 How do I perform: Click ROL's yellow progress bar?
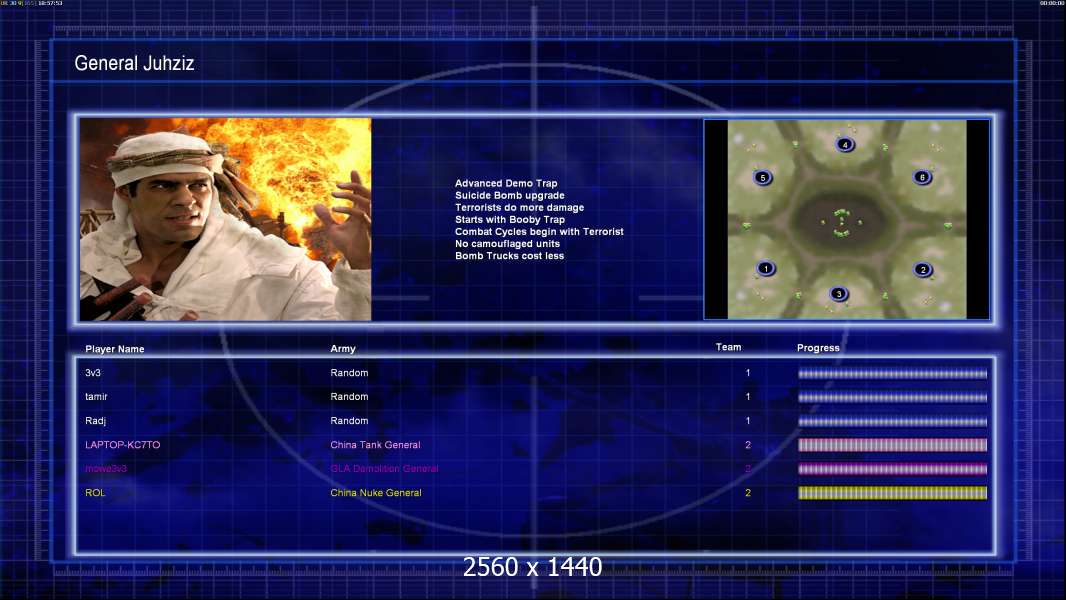[892, 493]
